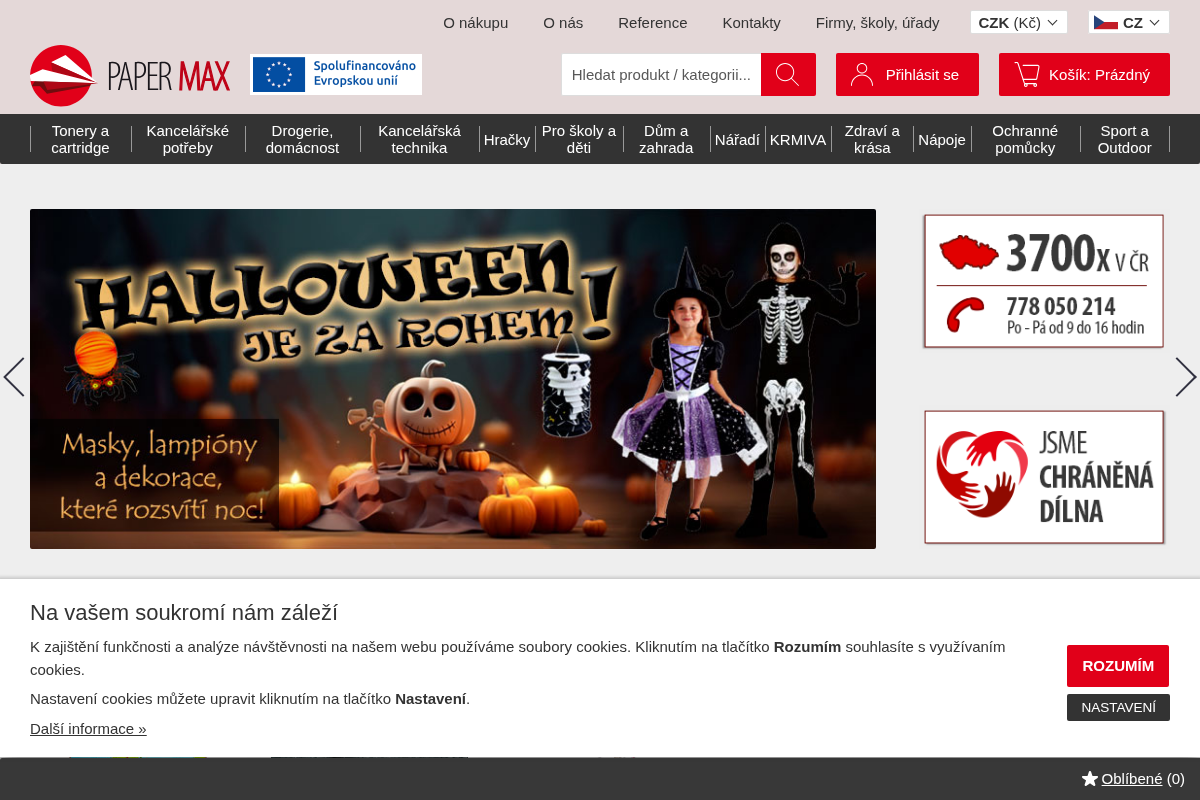
Task: Browse Zdraví a krása category
Action: [872, 139]
